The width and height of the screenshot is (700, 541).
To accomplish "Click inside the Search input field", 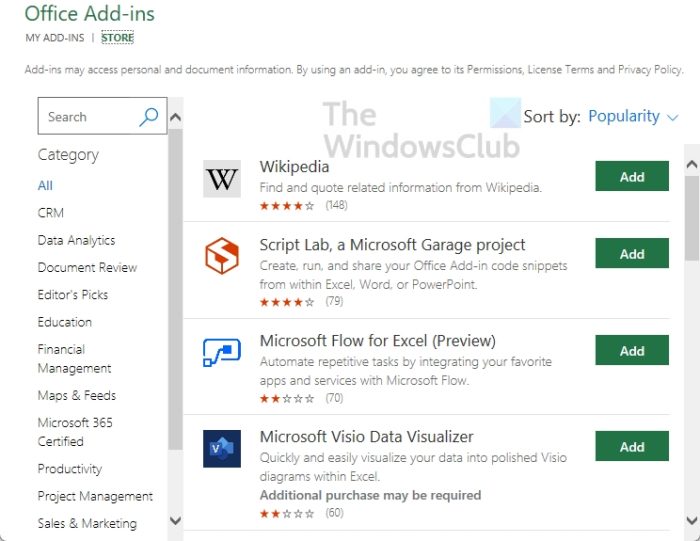I will click(x=85, y=117).
